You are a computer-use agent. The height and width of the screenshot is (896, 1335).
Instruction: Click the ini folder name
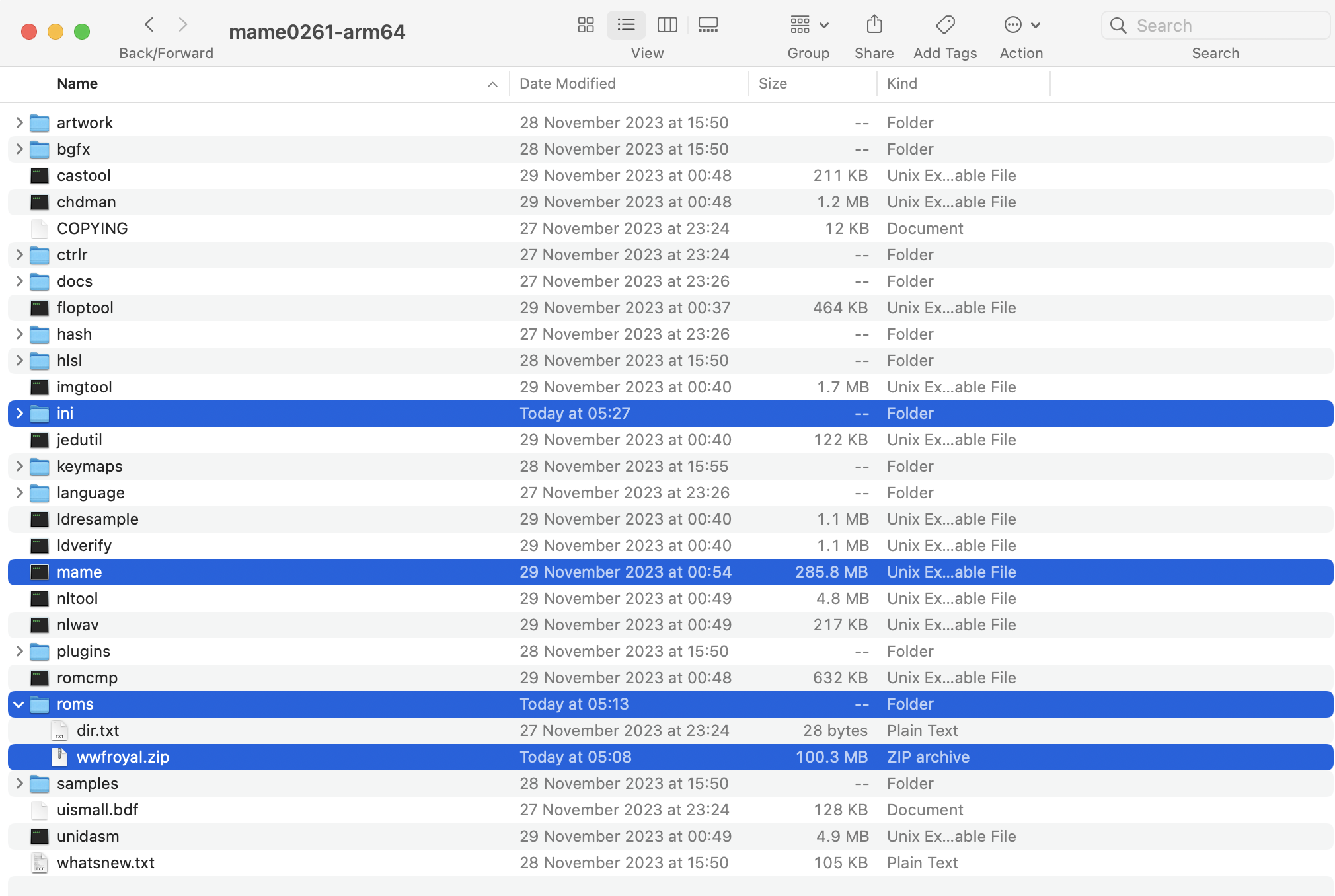coord(65,414)
